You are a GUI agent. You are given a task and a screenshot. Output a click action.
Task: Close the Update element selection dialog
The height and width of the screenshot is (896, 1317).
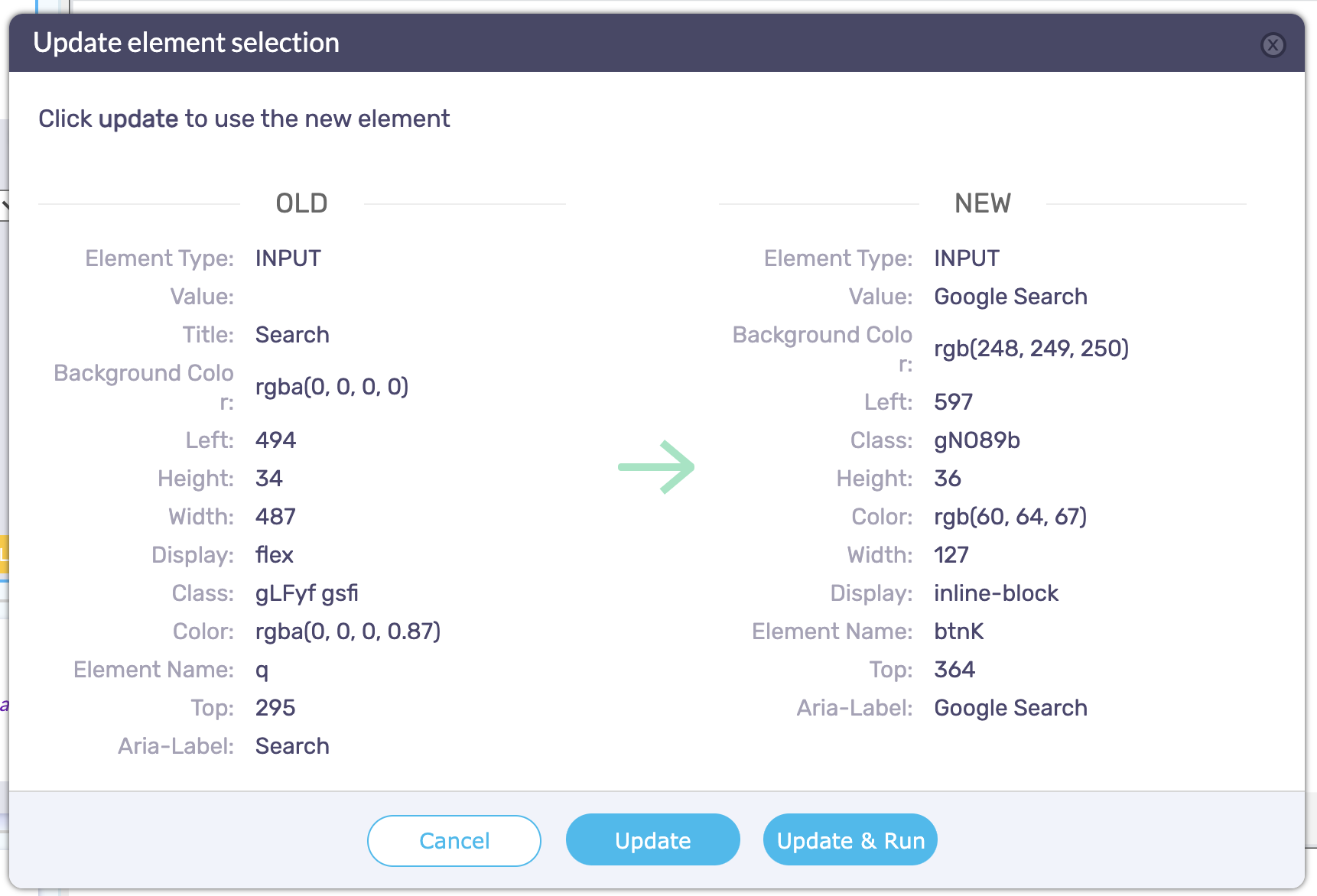tap(1273, 45)
